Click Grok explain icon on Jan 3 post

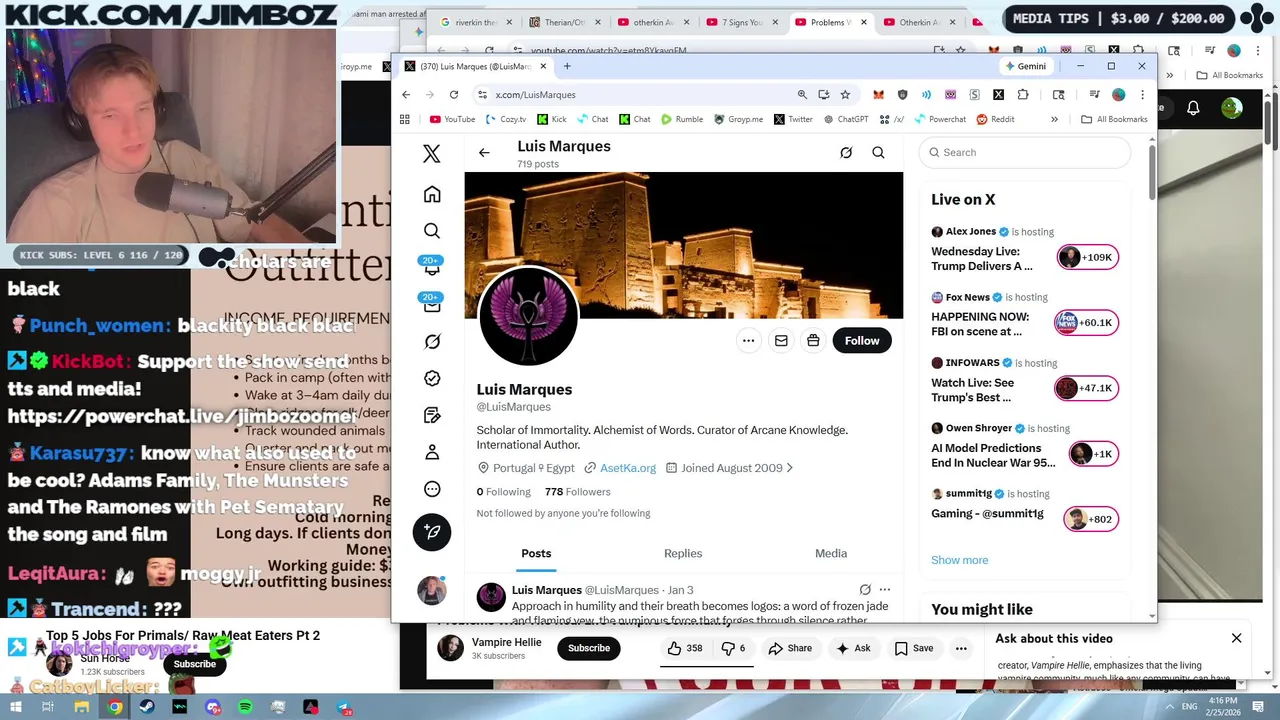point(865,590)
